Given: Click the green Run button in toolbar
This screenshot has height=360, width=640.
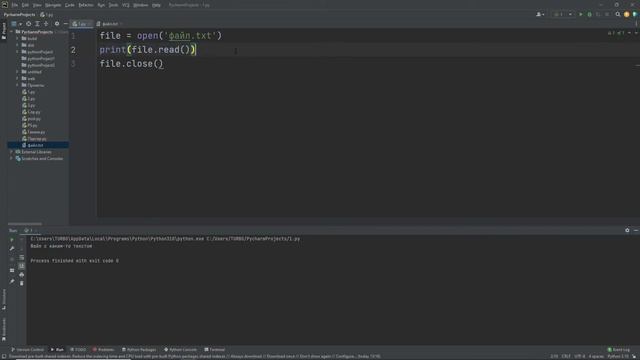Looking at the screenshot, I should 581,15.
